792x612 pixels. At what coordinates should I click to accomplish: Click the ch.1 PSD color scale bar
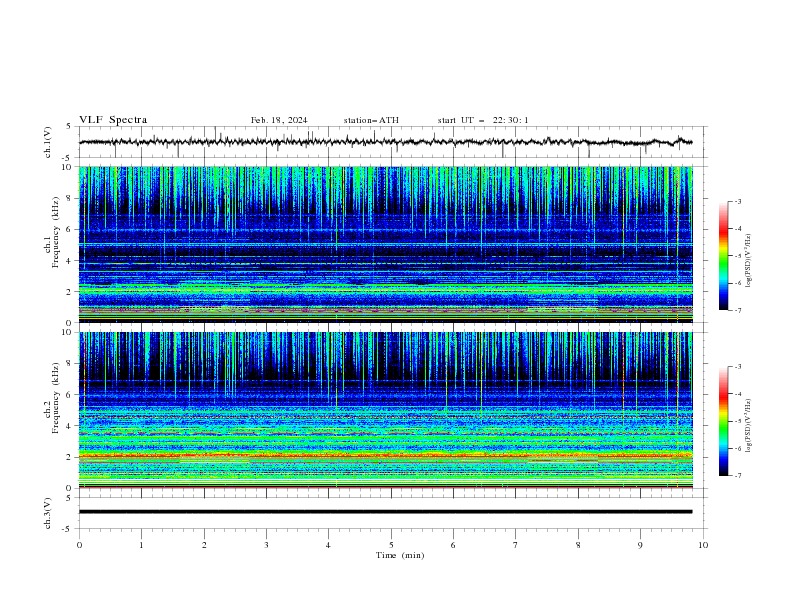coord(724,256)
